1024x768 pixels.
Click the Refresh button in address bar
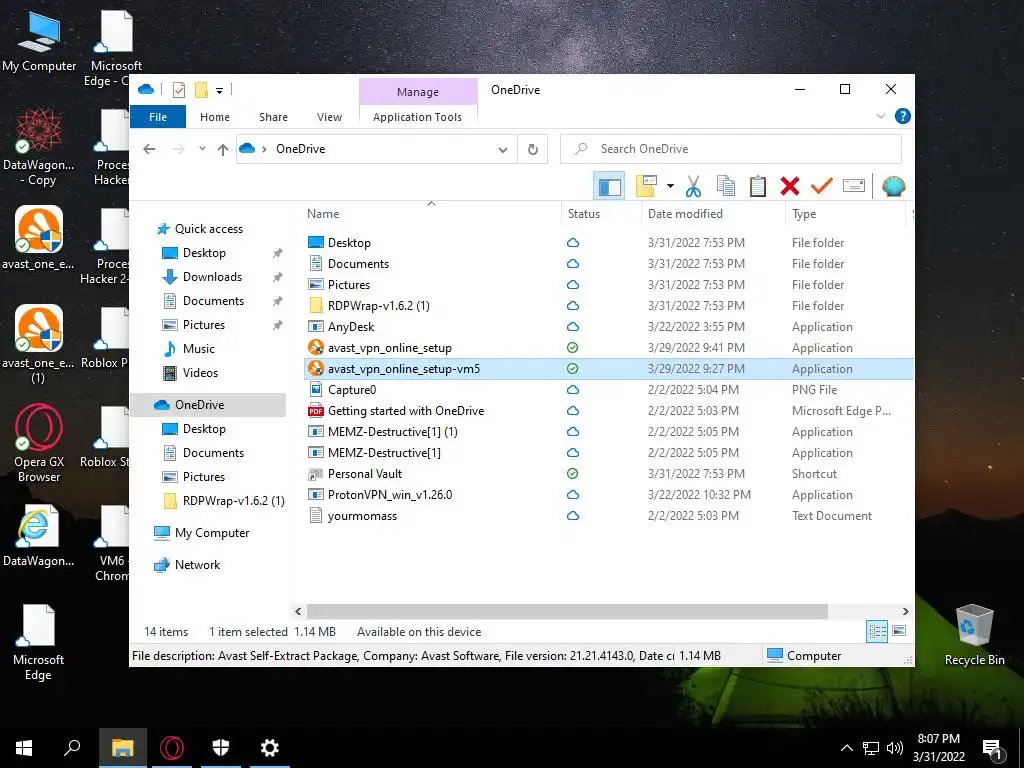coord(533,149)
